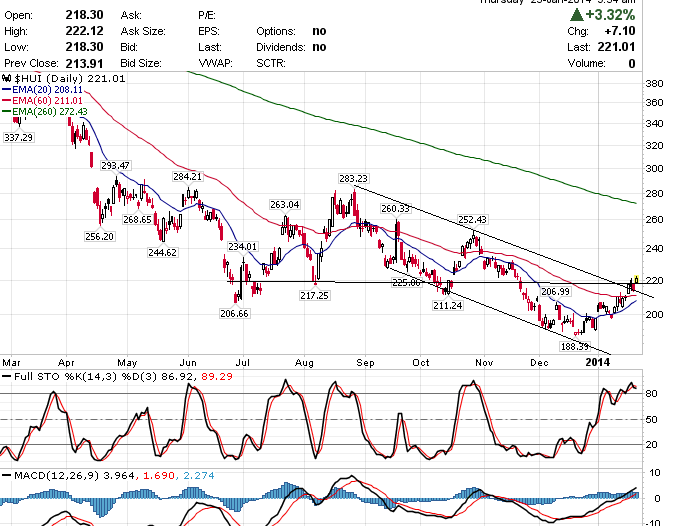Click the Chg value +7.10
676x526 pixels.
(x=620, y=31)
